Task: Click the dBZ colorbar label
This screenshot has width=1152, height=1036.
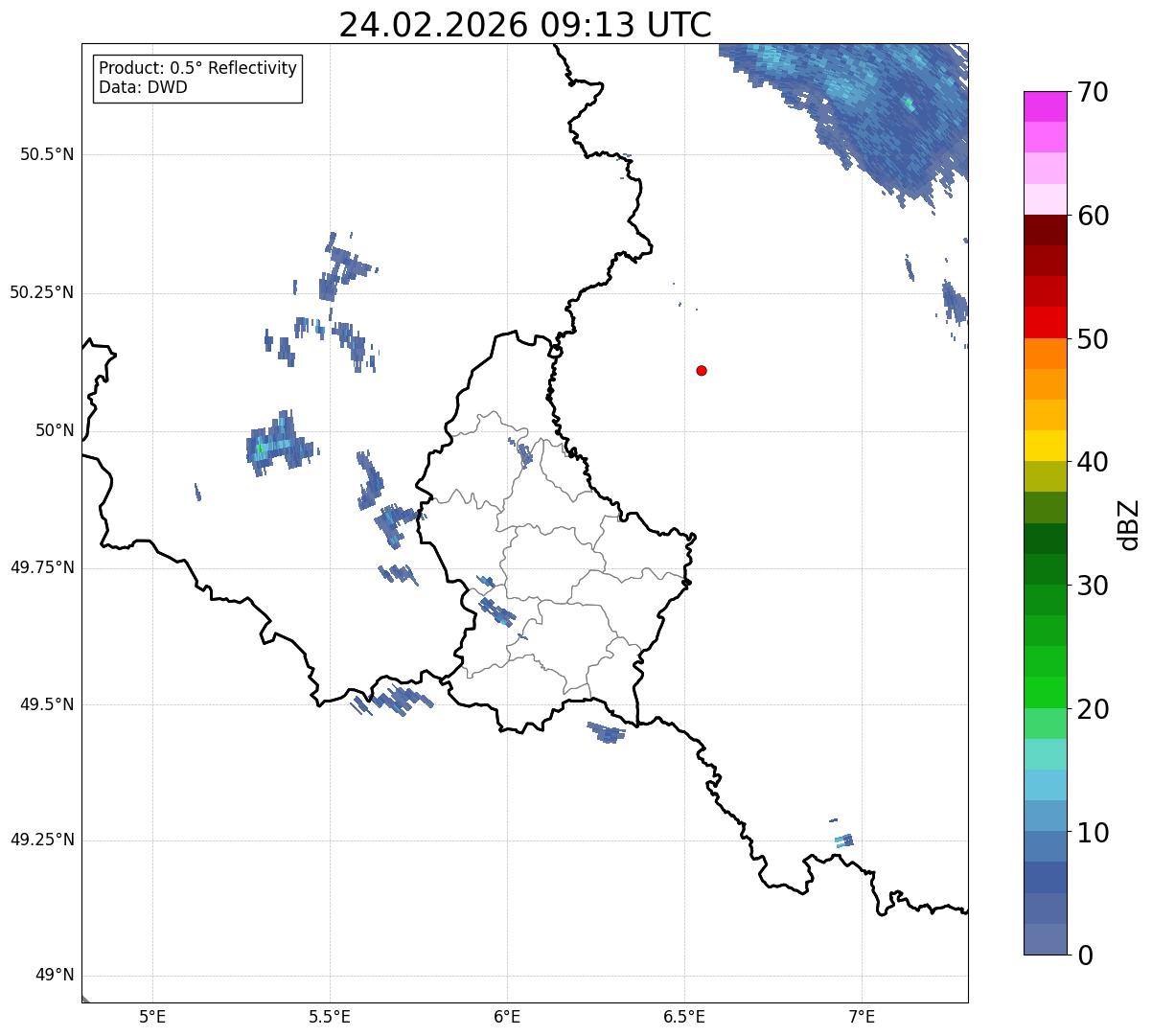Action: click(x=1129, y=523)
